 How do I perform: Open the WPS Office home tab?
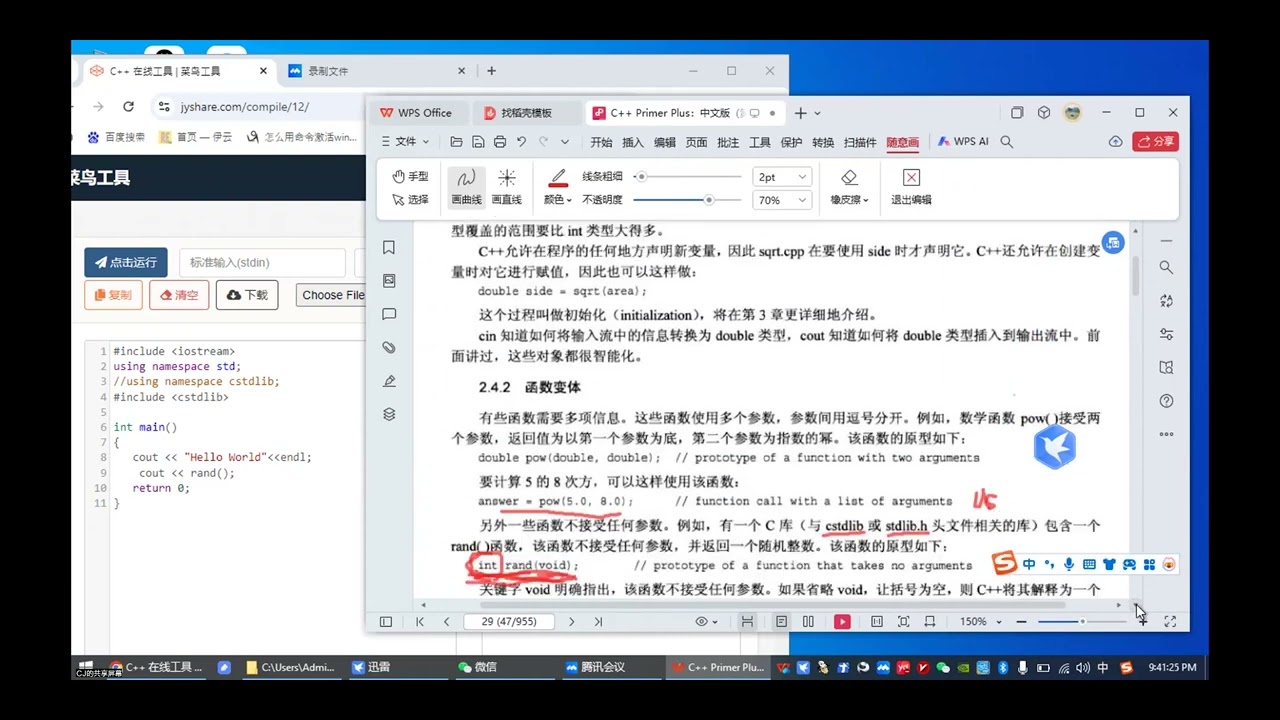[416, 113]
